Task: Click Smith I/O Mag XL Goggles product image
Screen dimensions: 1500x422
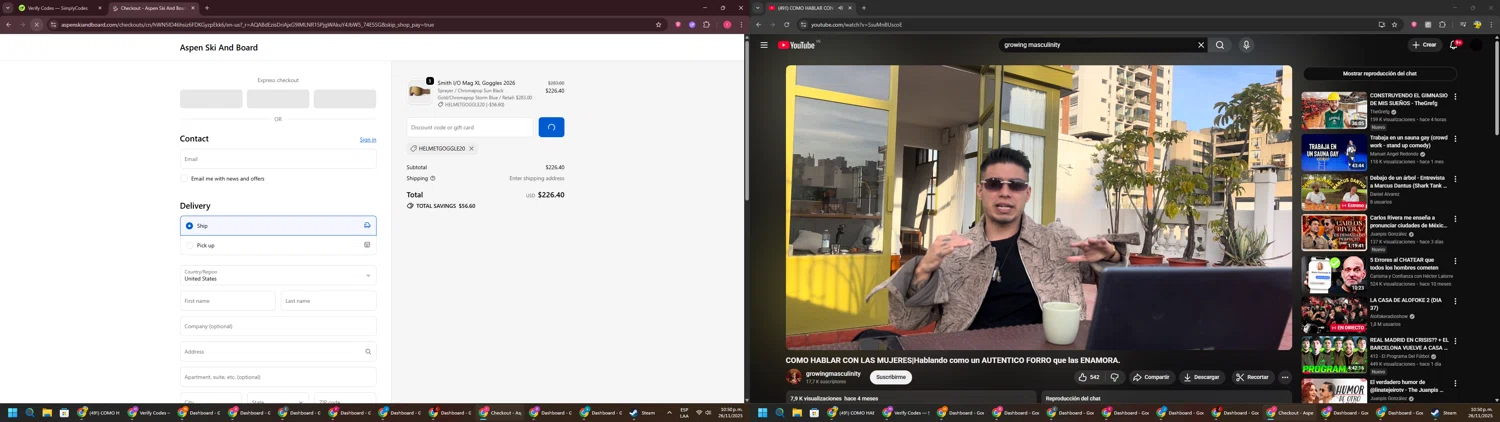Action: pos(419,92)
